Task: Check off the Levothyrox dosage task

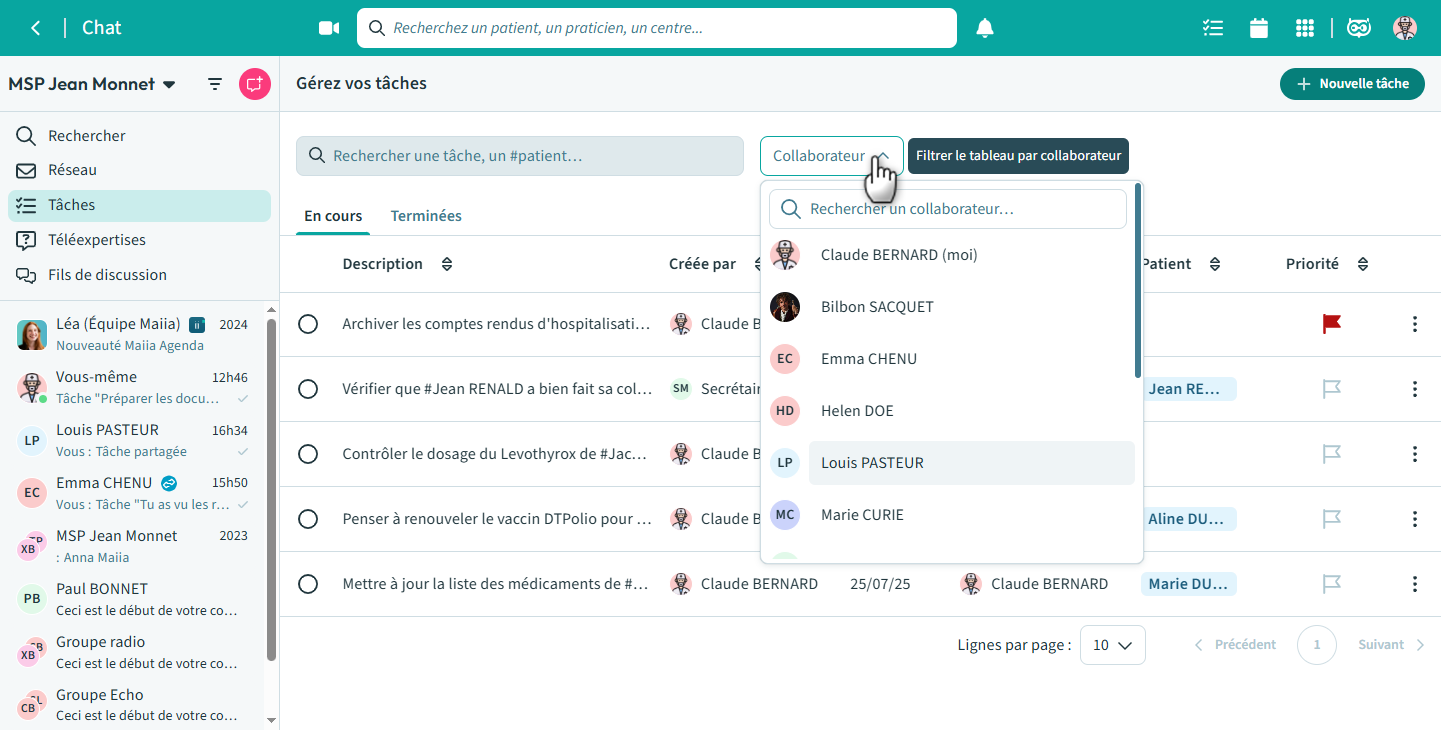Action: [308, 454]
